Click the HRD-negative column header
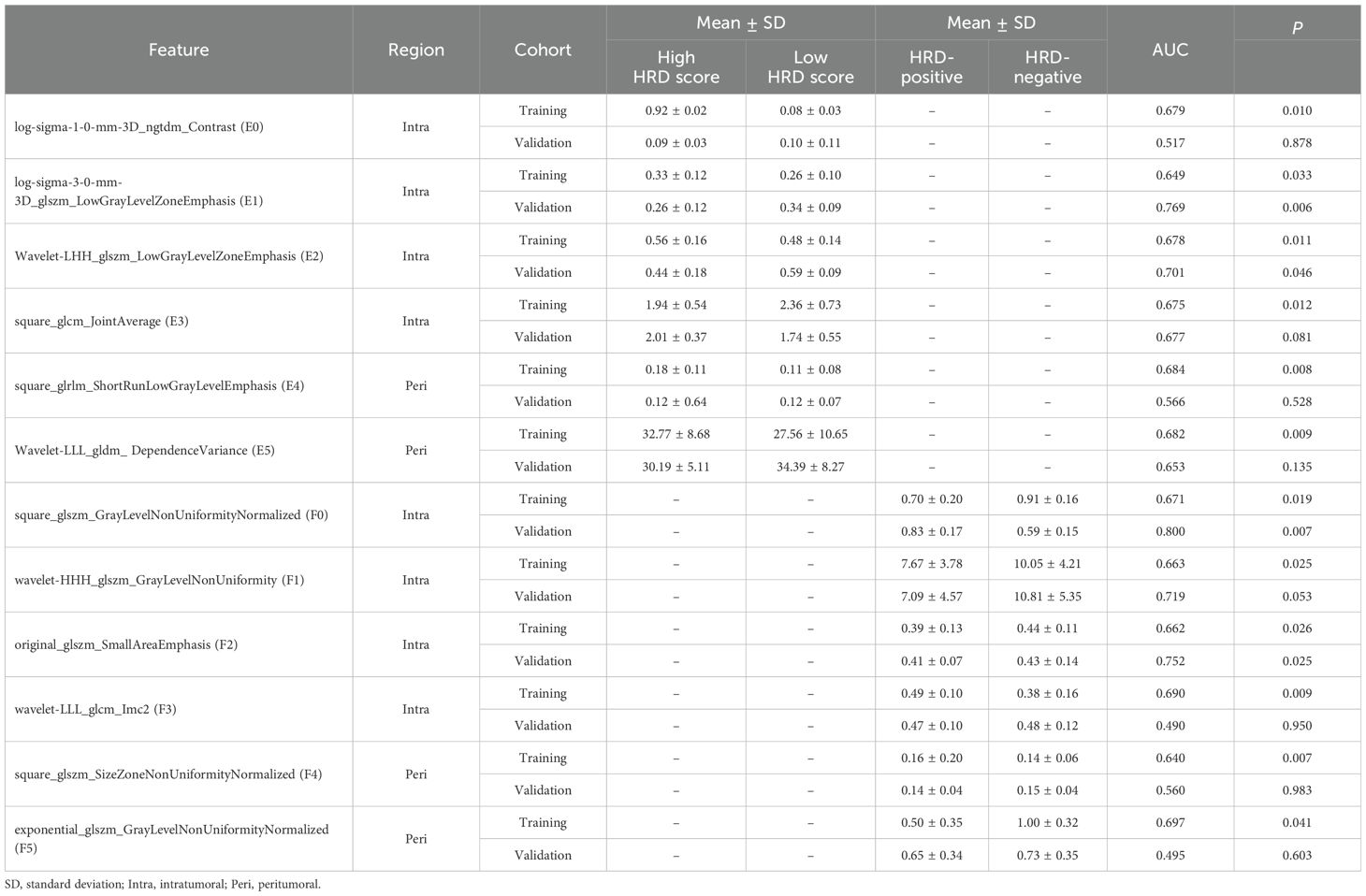The height and width of the screenshot is (896, 1366). coord(1048,67)
